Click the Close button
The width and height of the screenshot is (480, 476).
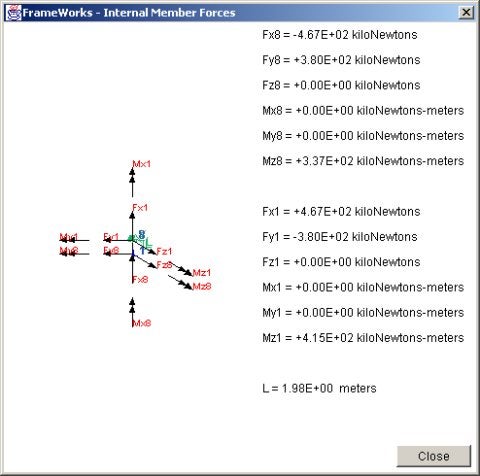(x=434, y=456)
